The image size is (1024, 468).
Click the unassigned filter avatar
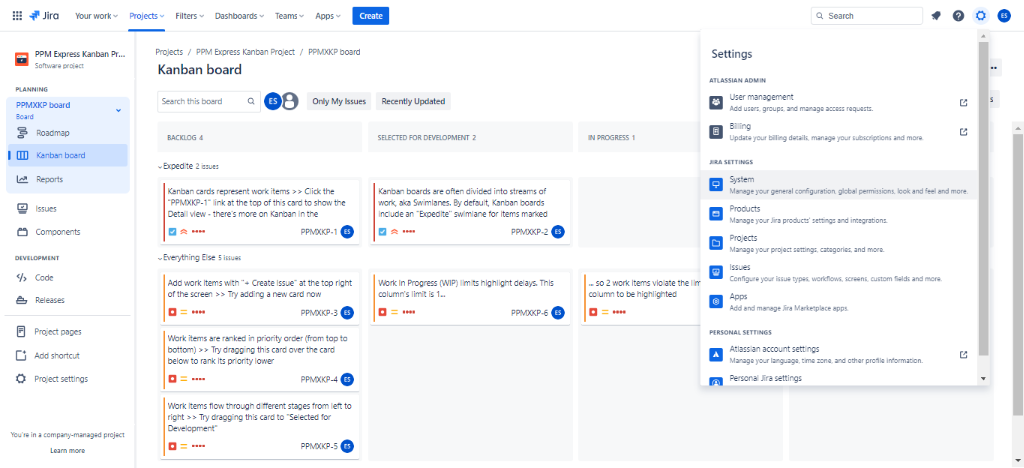click(x=290, y=101)
